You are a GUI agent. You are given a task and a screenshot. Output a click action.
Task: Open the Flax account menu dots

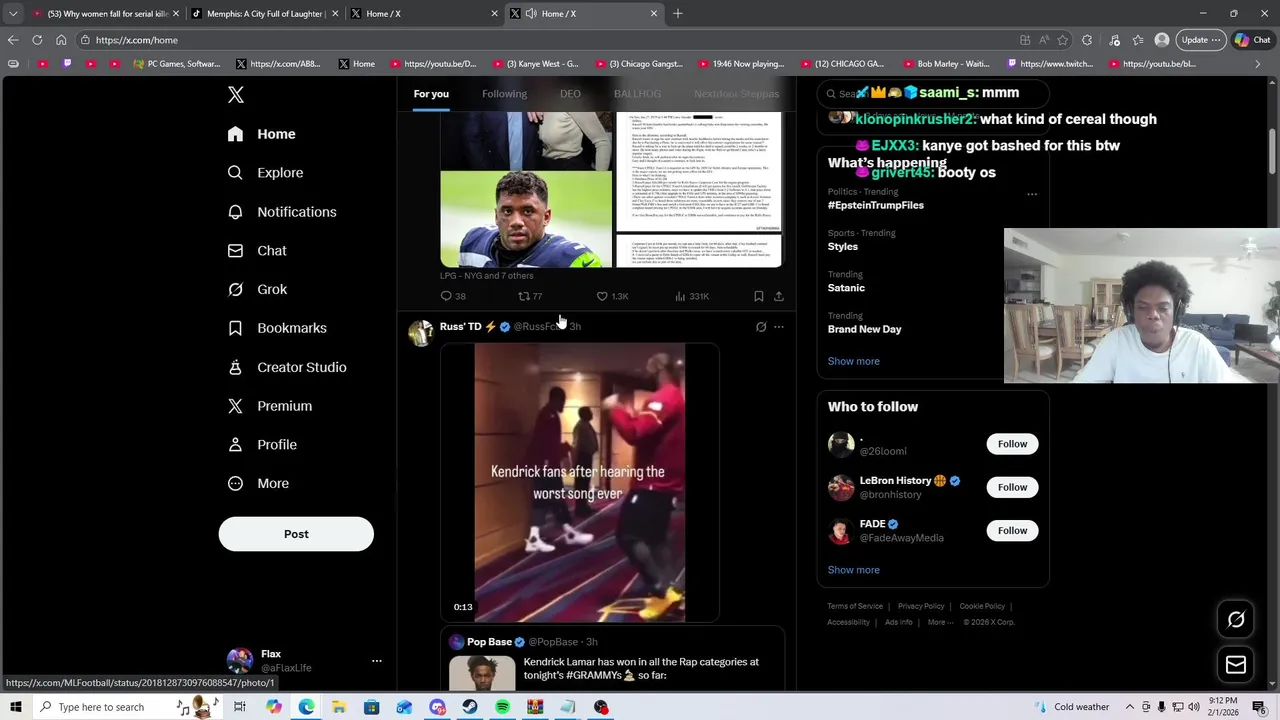coord(376,661)
